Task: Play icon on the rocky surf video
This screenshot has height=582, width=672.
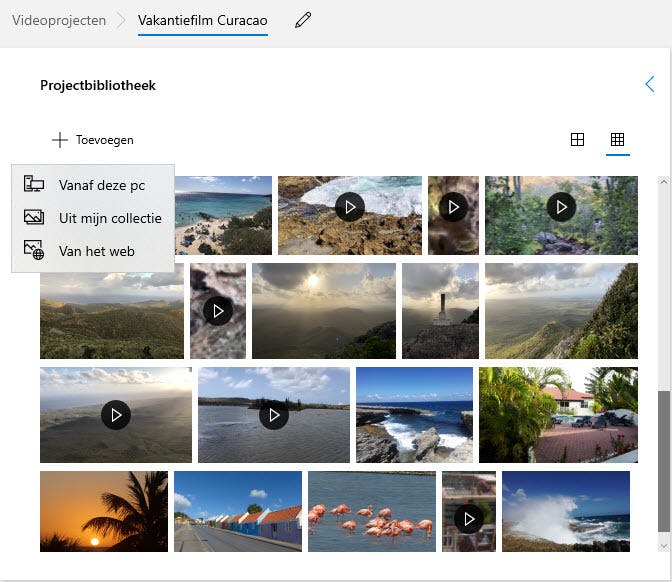Action: click(x=349, y=207)
